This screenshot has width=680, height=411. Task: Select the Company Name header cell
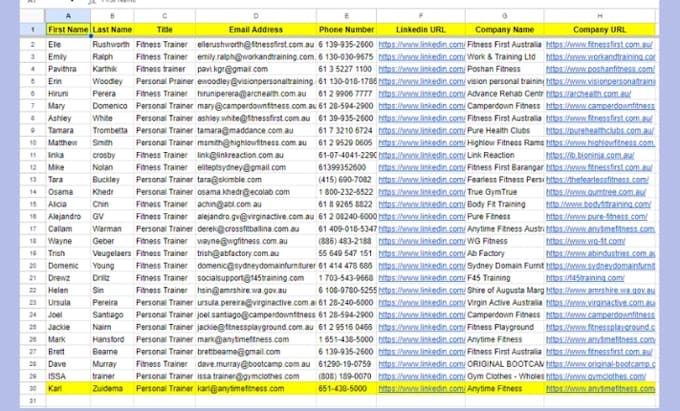(x=504, y=29)
